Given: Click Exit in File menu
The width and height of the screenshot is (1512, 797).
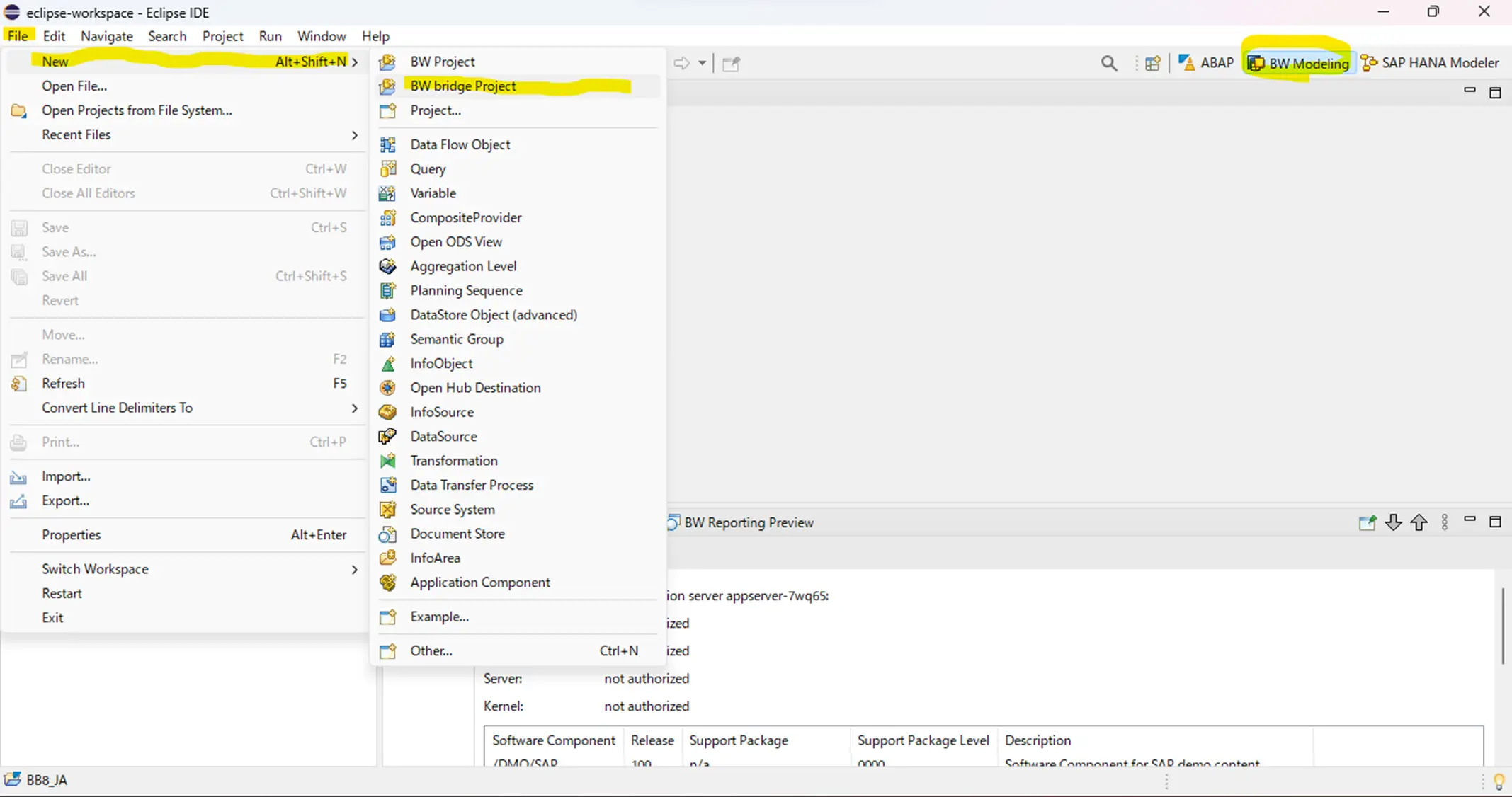Looking at the screenshot, I should point(186,618).
